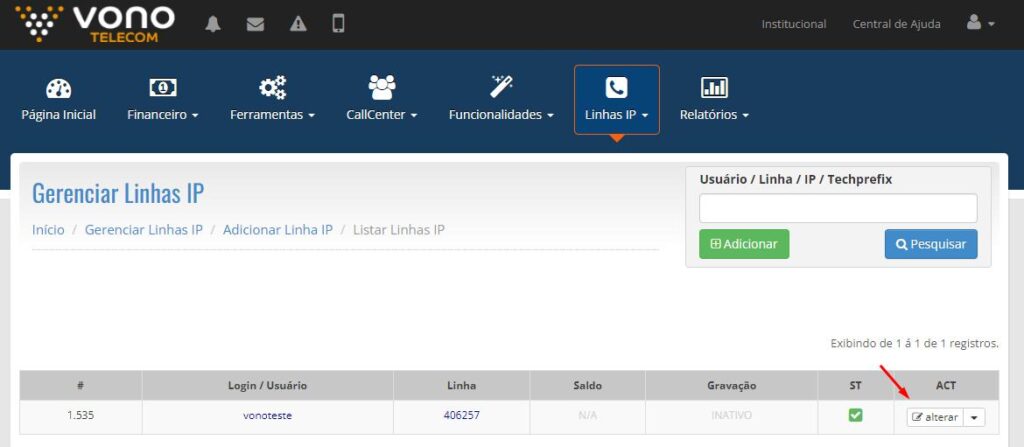Open the messages envelope icon
1024x447 pixels.
coord(255,24)
